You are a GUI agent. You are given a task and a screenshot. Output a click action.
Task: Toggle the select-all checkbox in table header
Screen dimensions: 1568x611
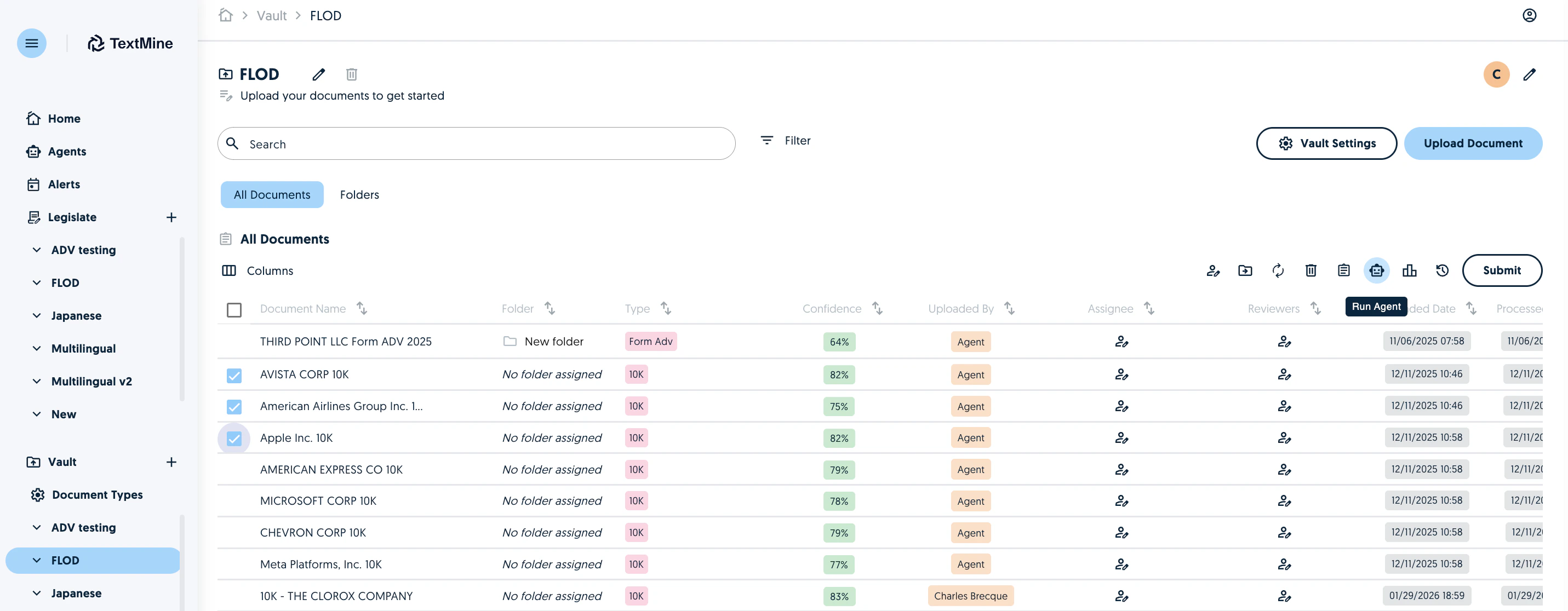click(234, 310)
